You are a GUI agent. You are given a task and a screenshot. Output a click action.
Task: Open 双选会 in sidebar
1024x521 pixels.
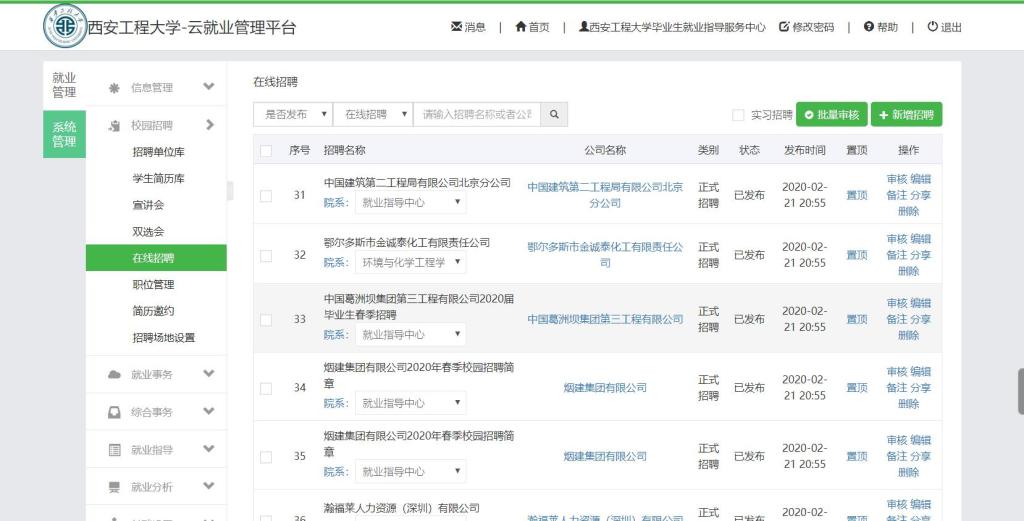pyautogui.click(x=148, y=232)
